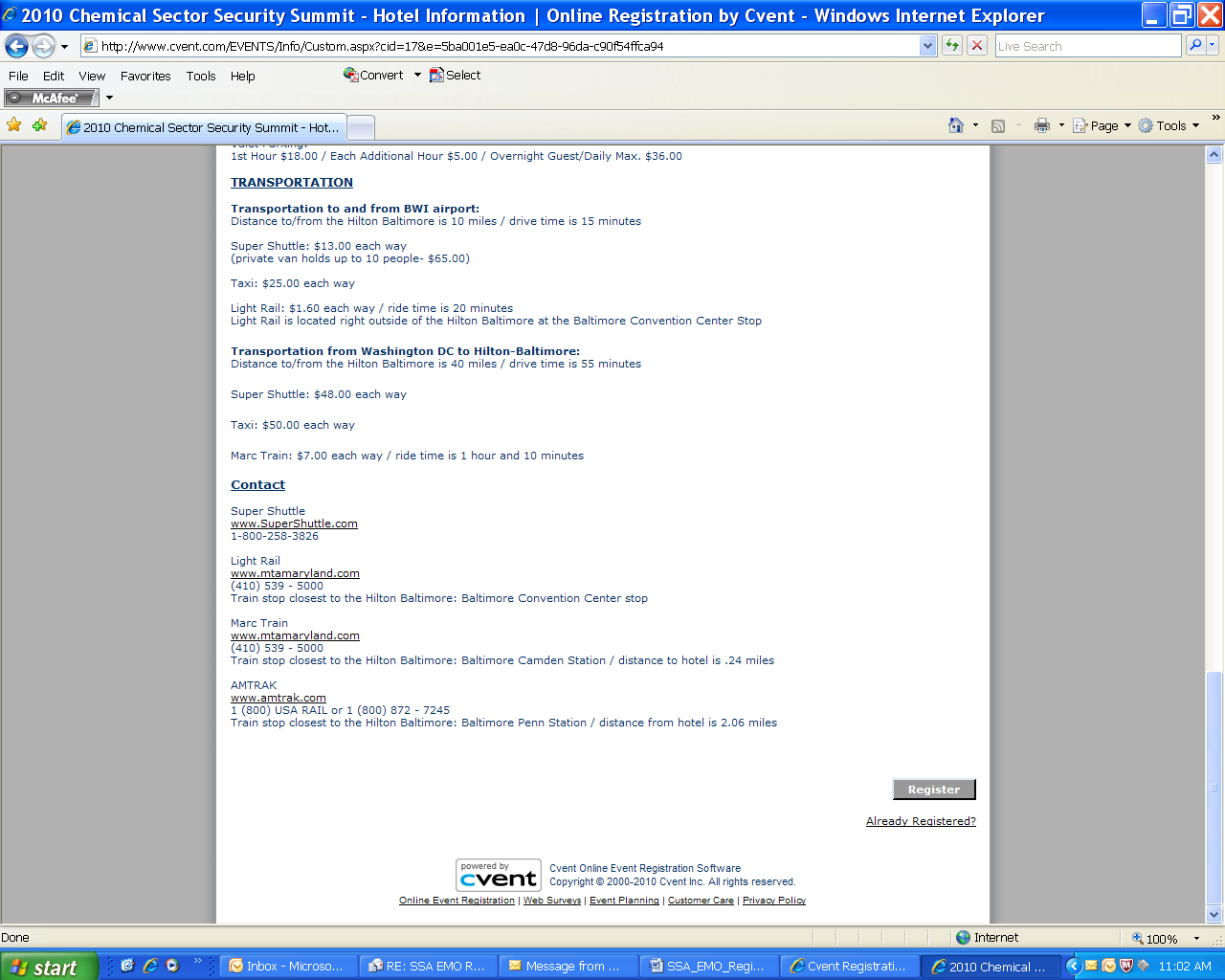Image resolution: width=1225 pixels, height=980 pixels.
Task: Expand the Convert dropdown arrow
Action: click(x=417, y=75)
